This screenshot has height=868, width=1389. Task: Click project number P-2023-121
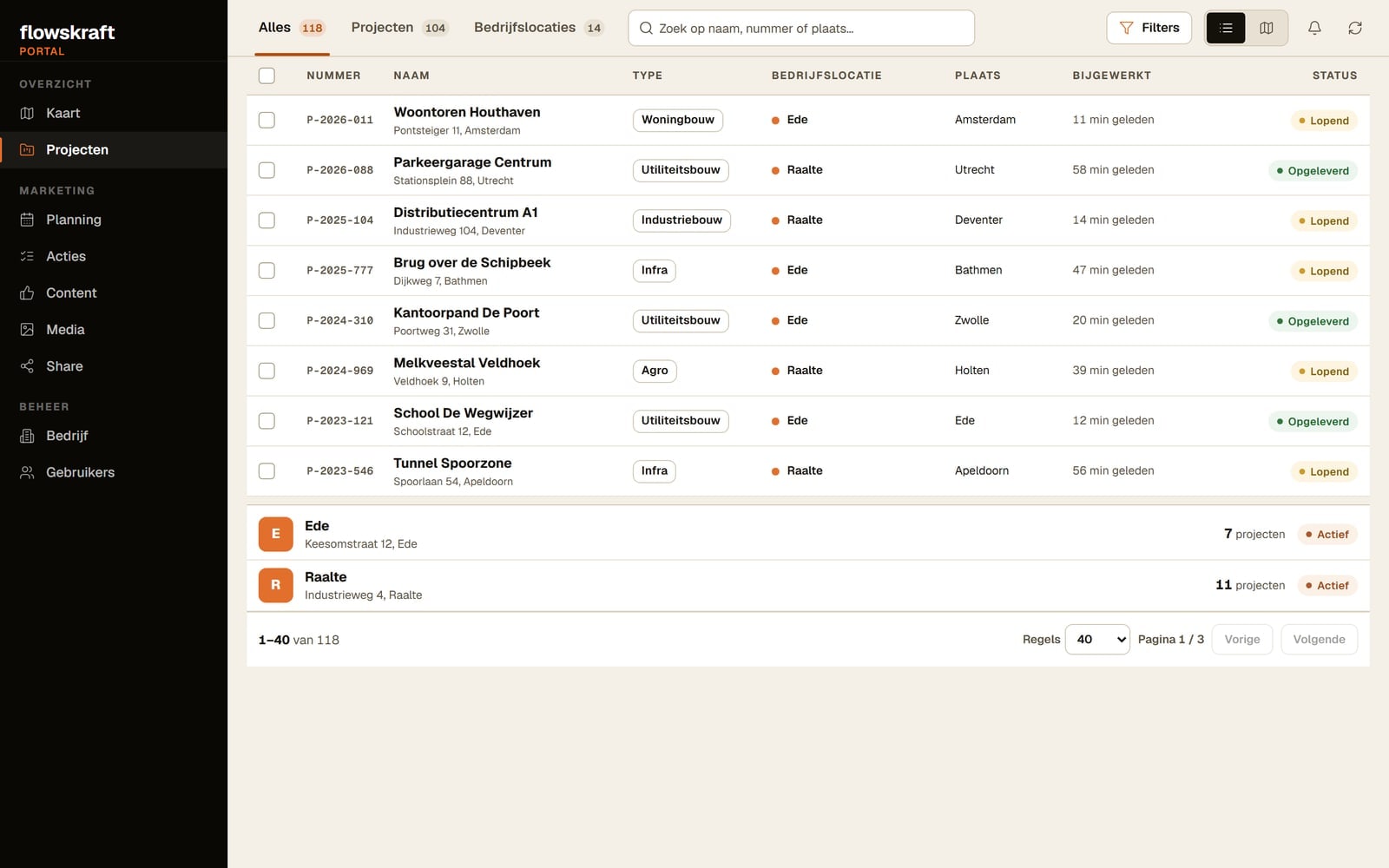tap(339, 421)
